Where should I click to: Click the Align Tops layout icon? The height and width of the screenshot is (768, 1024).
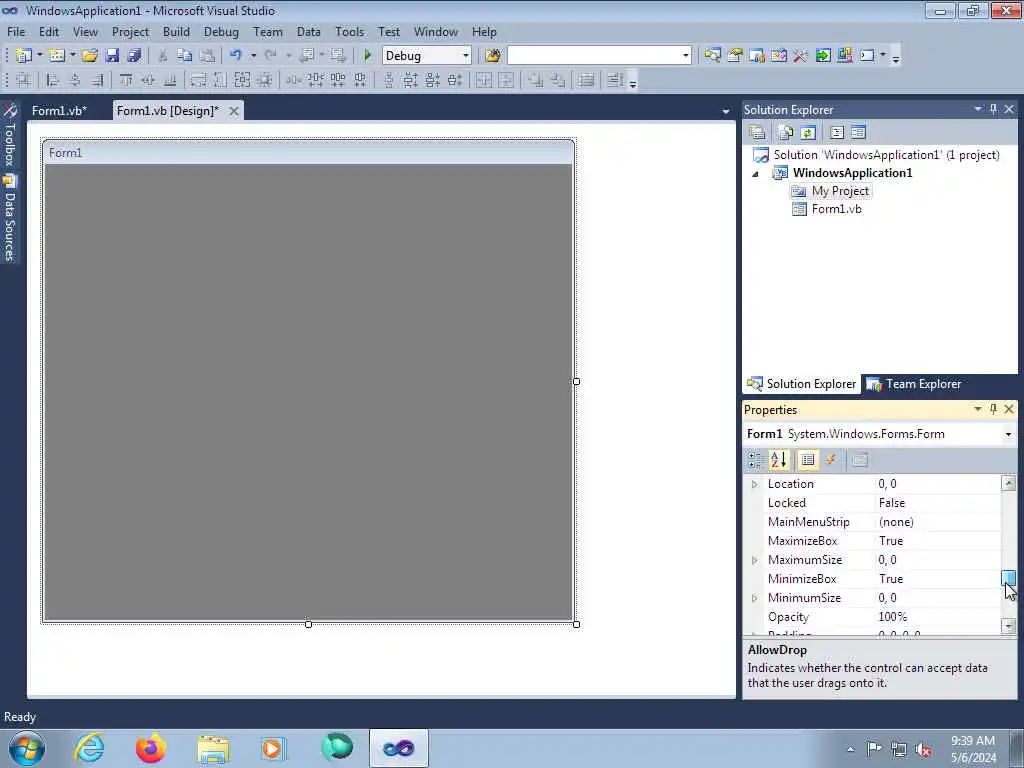coord(125,80)
